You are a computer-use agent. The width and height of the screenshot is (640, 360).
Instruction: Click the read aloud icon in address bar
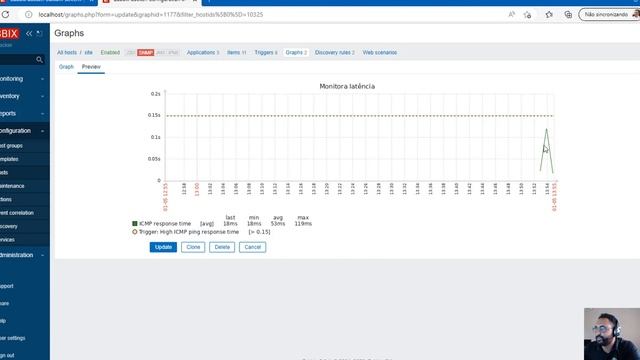tap(511, 14)
